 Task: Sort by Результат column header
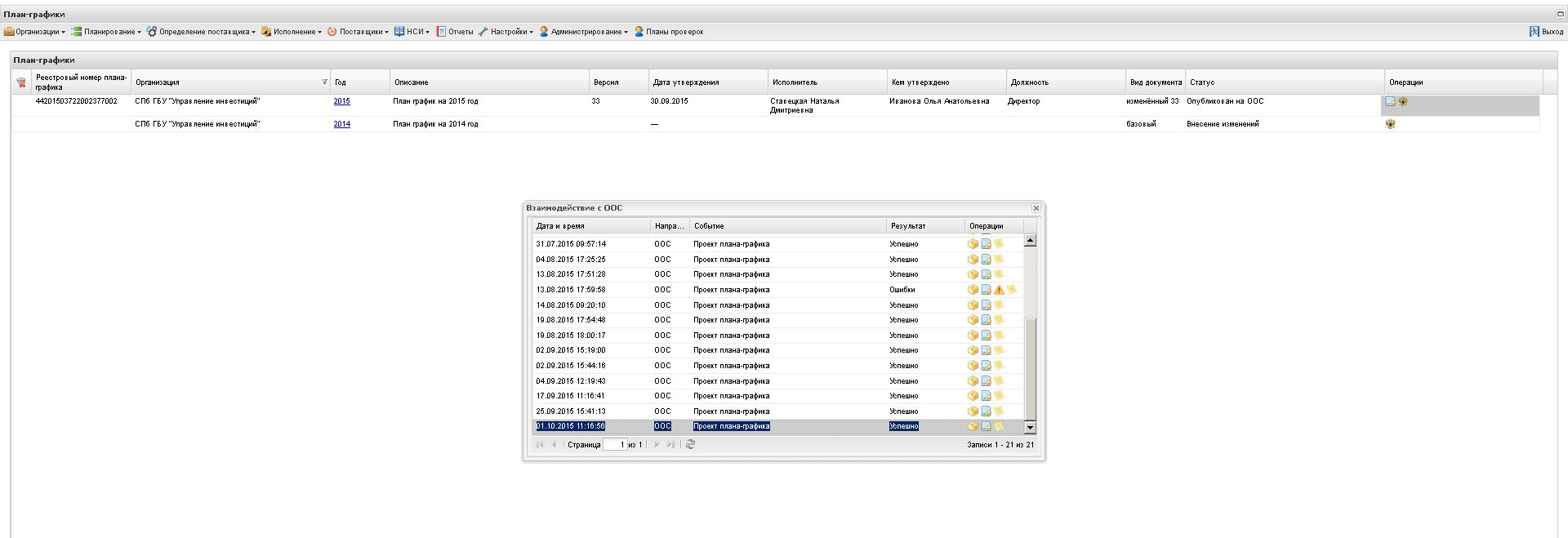925,226
